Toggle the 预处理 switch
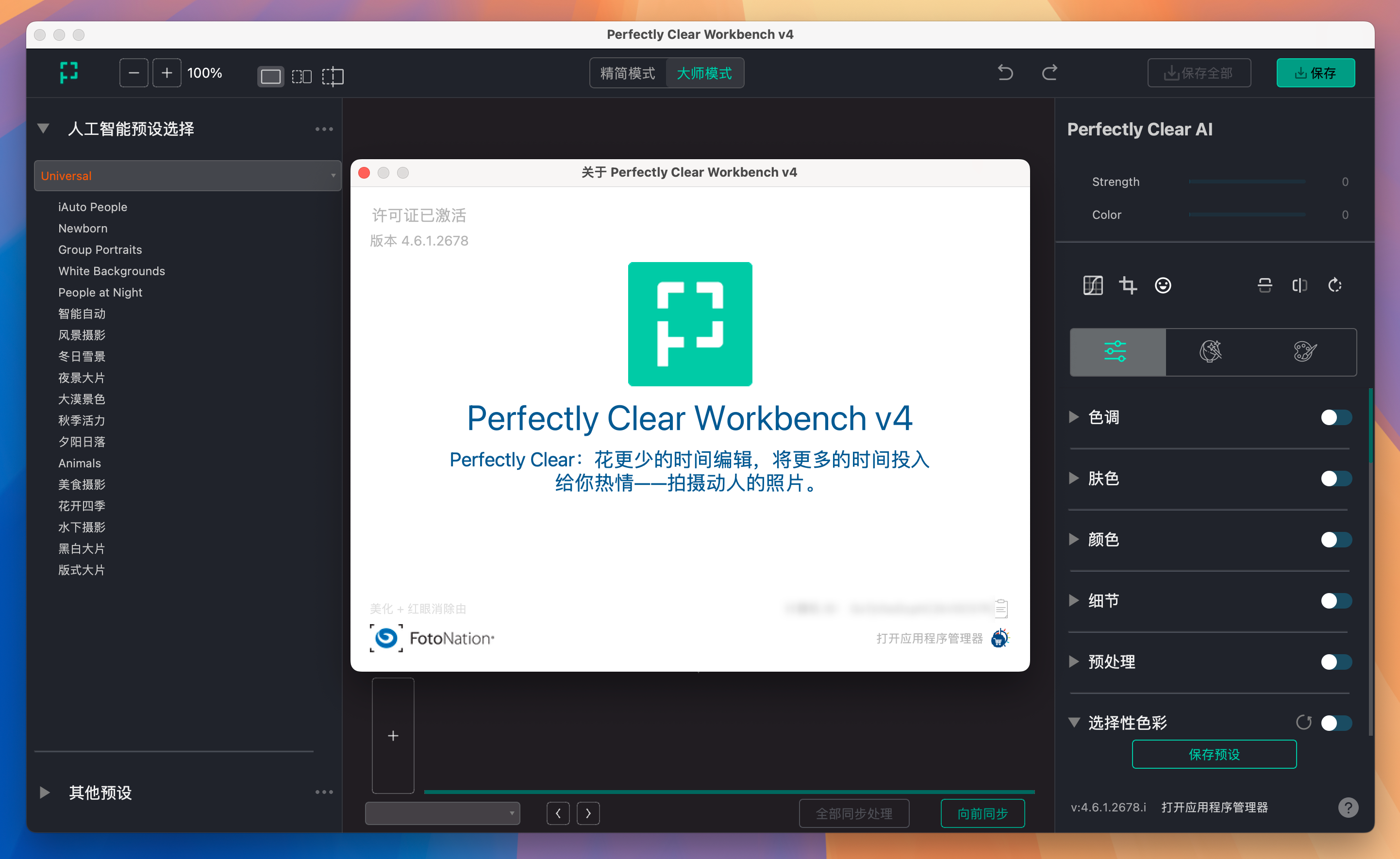1400x859 pixels. (x=1336, y=662)
